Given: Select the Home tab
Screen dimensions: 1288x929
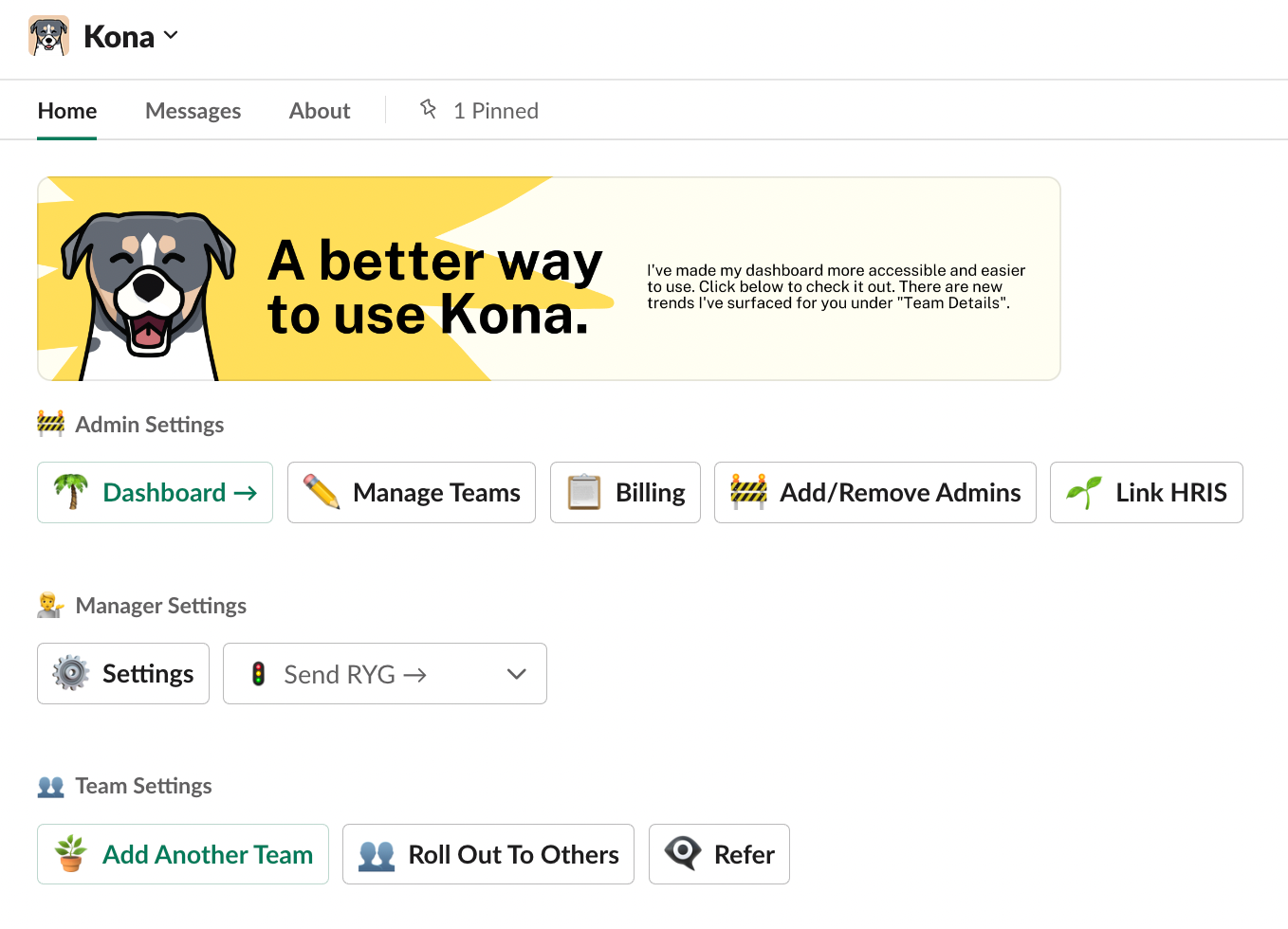Looking at the screenshot, I should click(67, 111).
